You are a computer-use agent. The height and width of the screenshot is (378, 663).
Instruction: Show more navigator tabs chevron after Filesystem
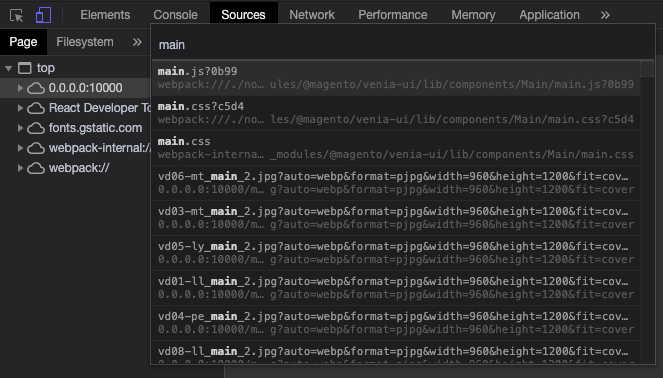point(137,42)
